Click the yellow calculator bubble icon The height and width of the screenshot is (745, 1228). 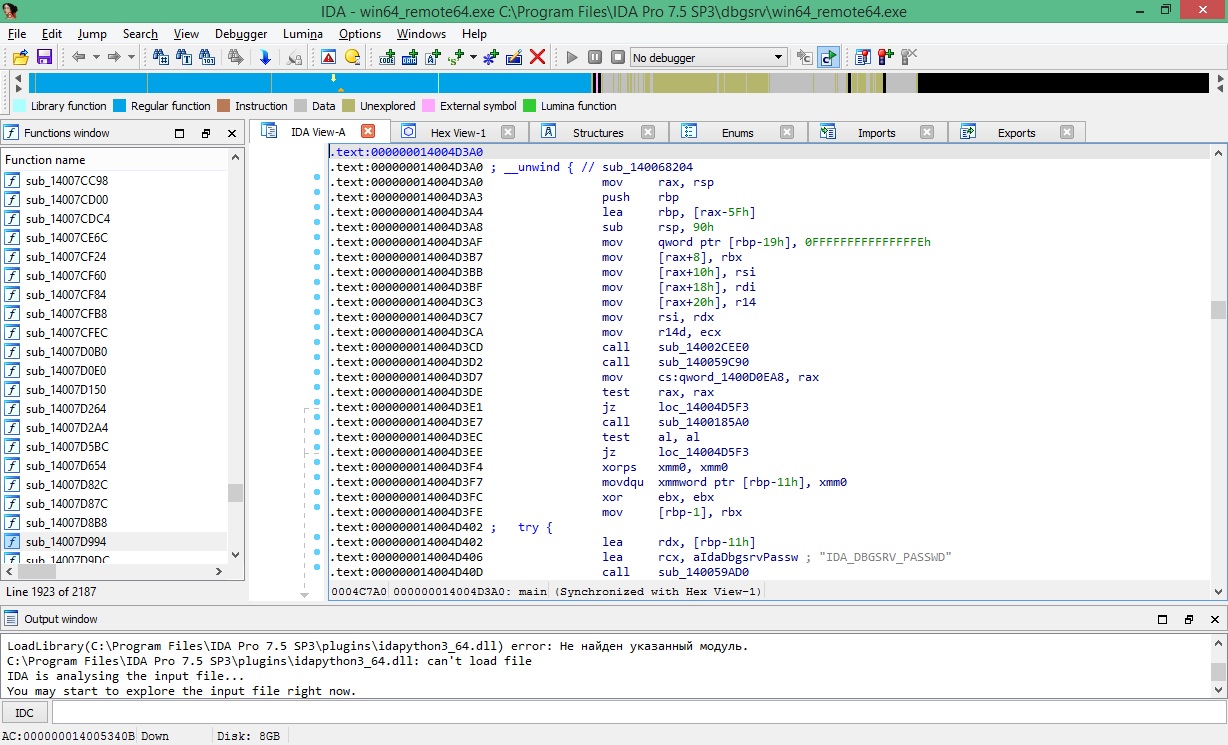tap(352, 58)
